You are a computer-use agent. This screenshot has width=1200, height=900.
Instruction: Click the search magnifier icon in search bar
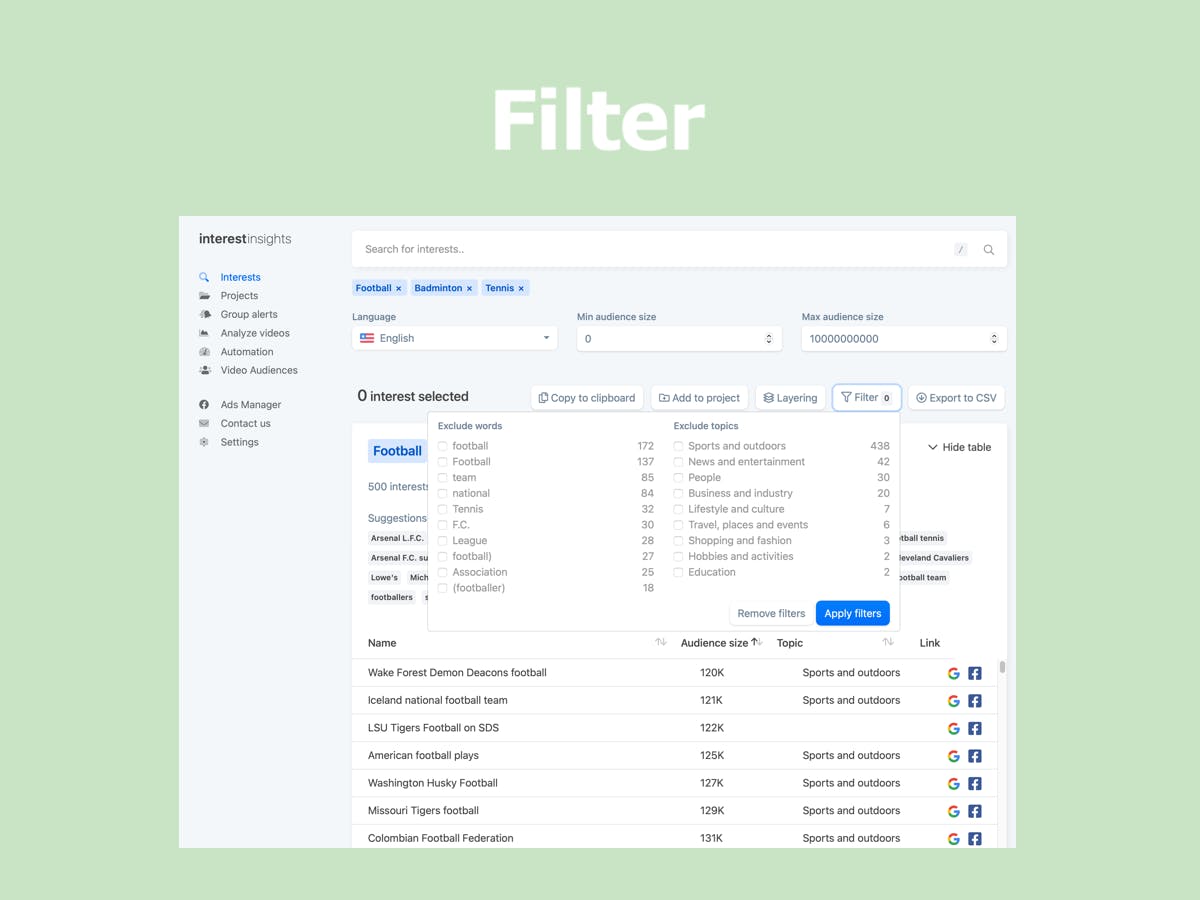(x=988, y=250)
